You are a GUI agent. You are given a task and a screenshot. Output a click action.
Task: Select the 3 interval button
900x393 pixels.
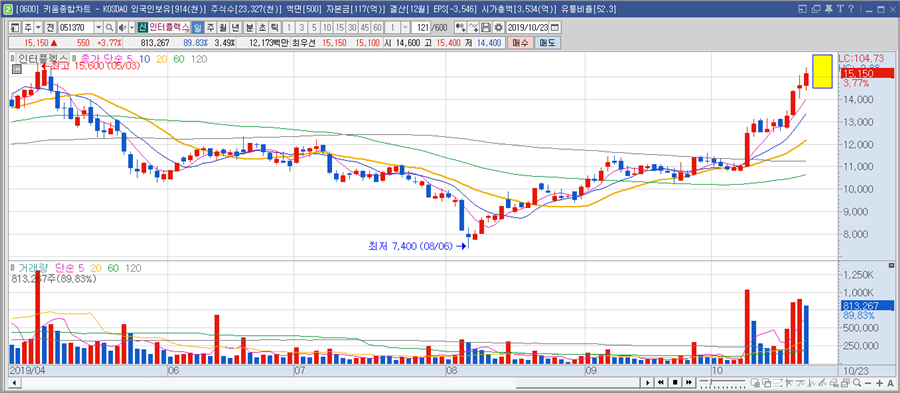(302, 28)
